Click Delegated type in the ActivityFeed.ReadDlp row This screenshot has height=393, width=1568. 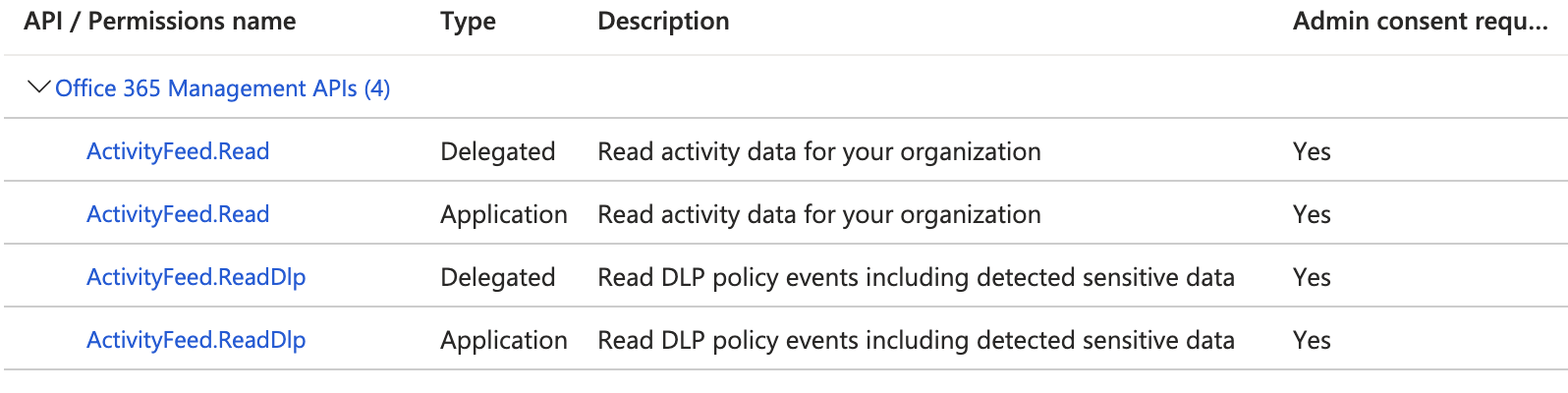497,277
